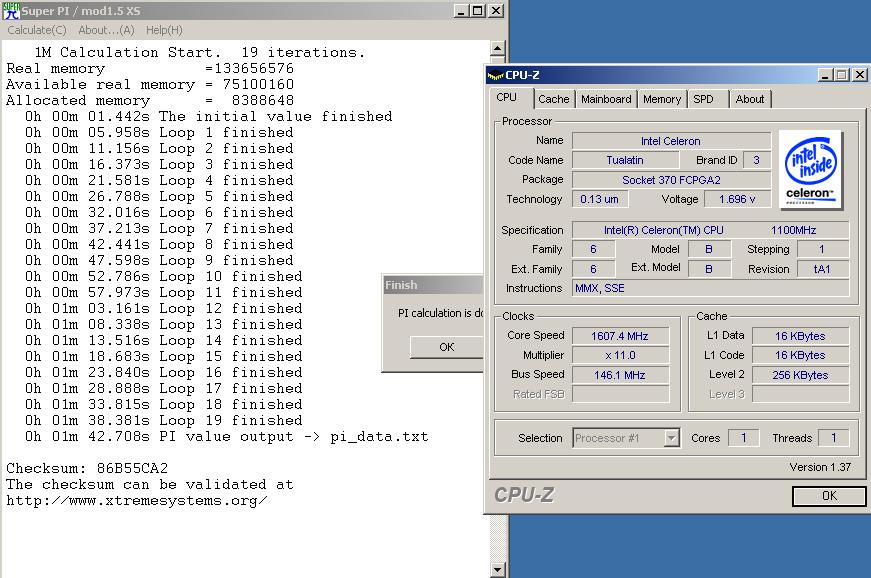The height and width of the screenshot is (578, 871).
Task: Click the Multiplier x 11.0 value
Action: click(620, 355)
